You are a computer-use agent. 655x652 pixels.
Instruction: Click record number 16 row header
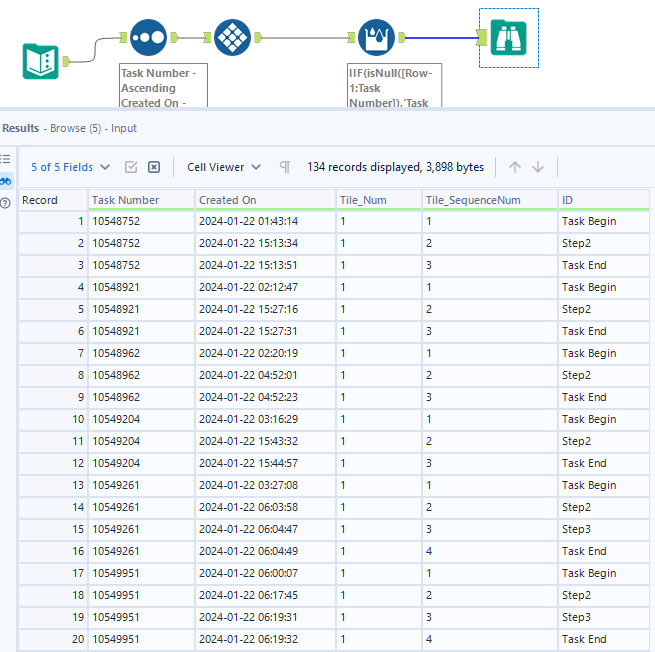pos(53,551)
